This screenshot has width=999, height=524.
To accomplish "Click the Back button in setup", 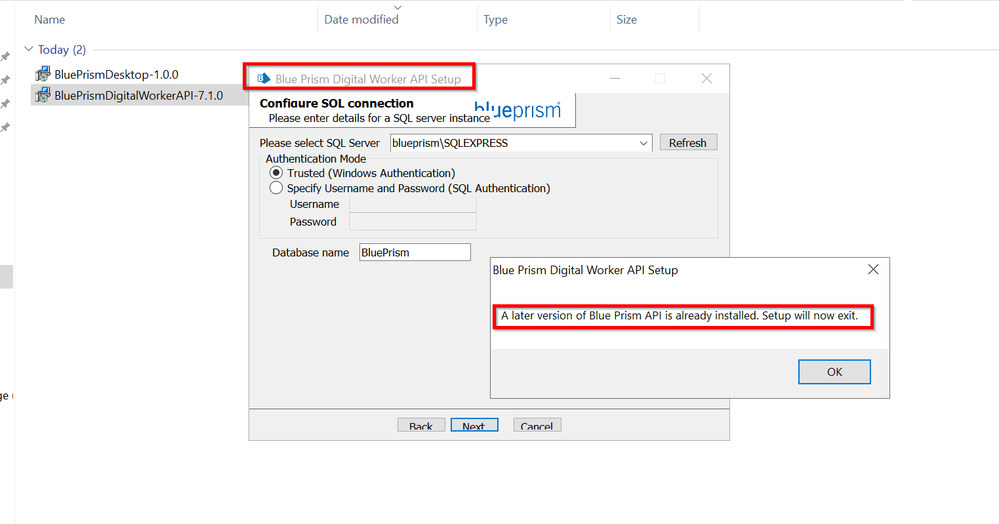I will [420, 426].
